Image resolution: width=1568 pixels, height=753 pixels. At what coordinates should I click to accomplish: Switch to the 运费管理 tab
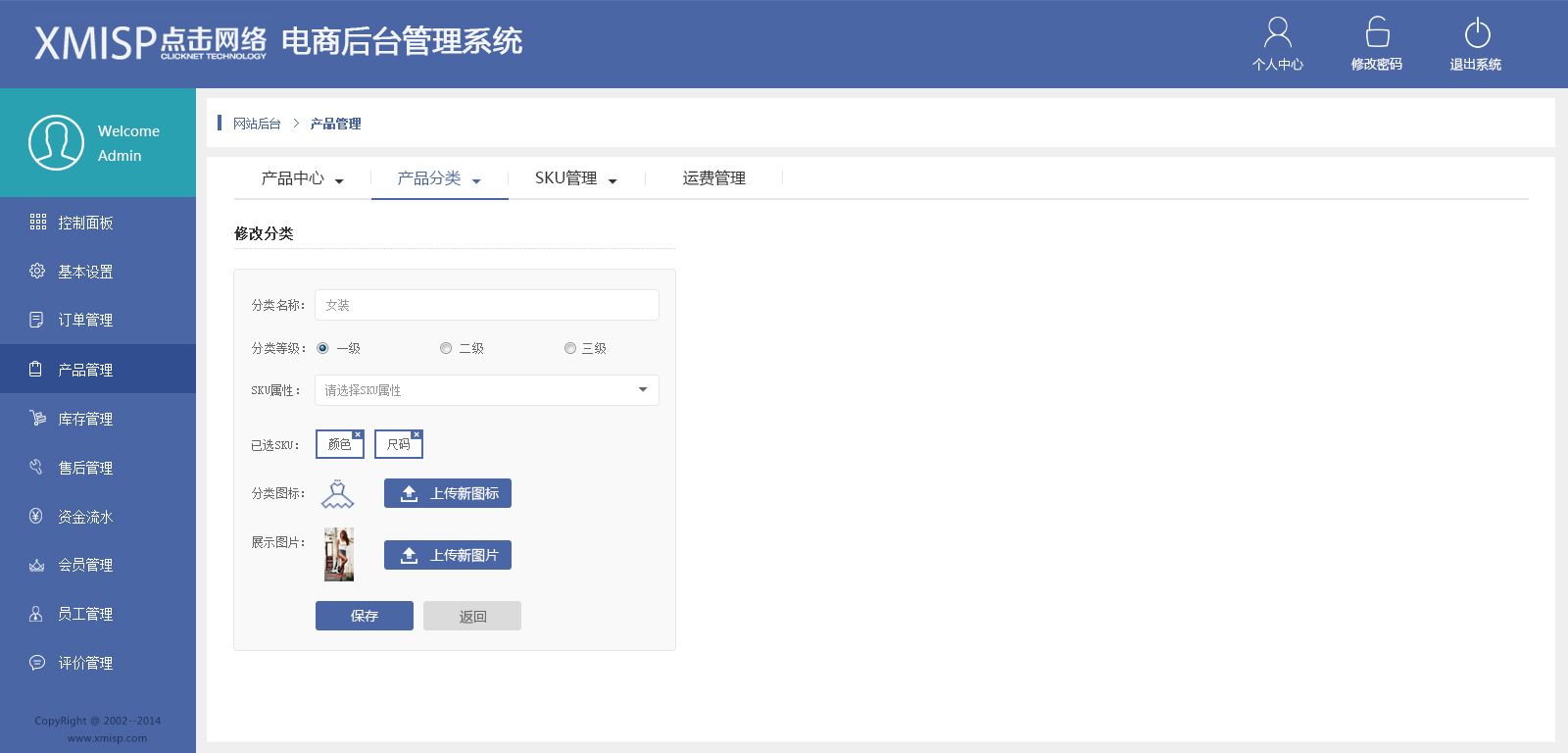[x=713, y=178]
